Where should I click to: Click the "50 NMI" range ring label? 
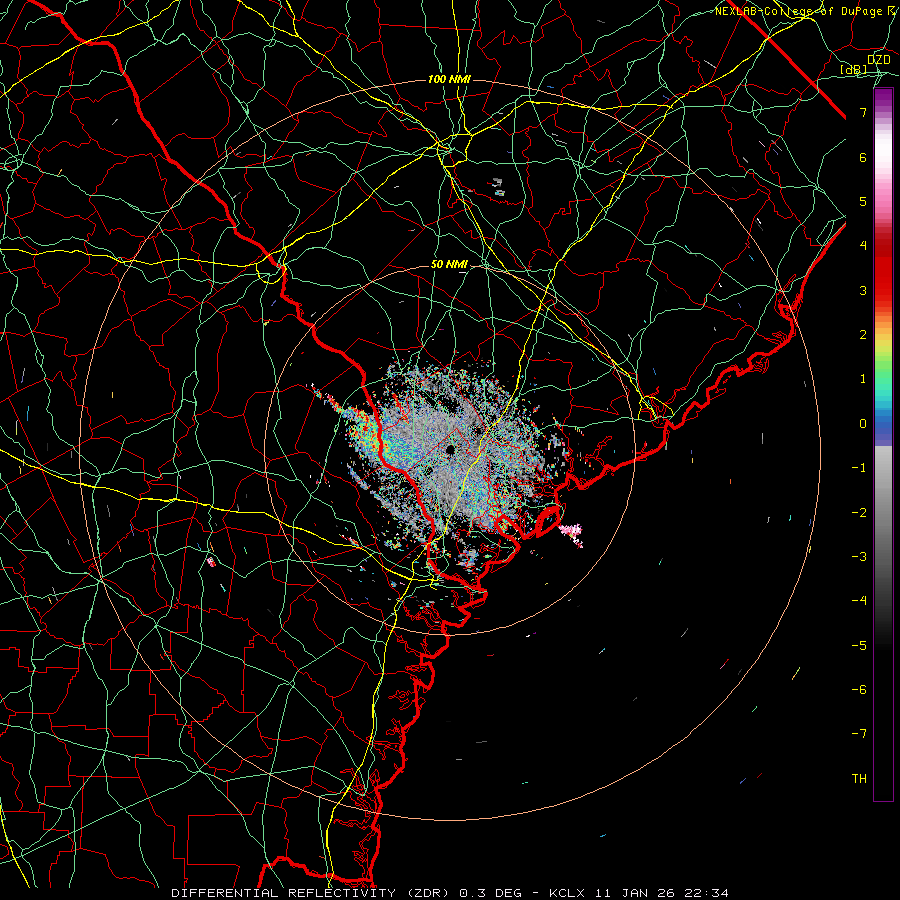click(449, 264)
